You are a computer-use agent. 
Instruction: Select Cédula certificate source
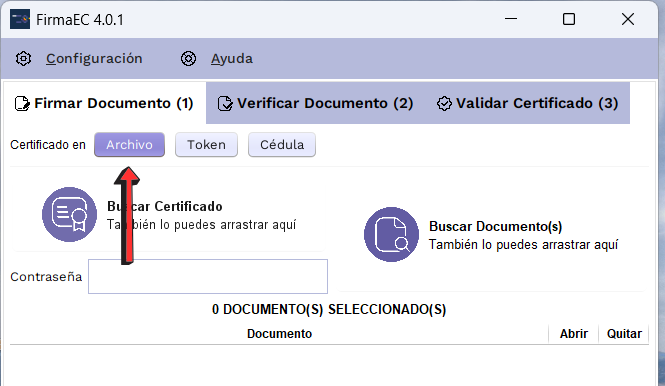(282, 145)
